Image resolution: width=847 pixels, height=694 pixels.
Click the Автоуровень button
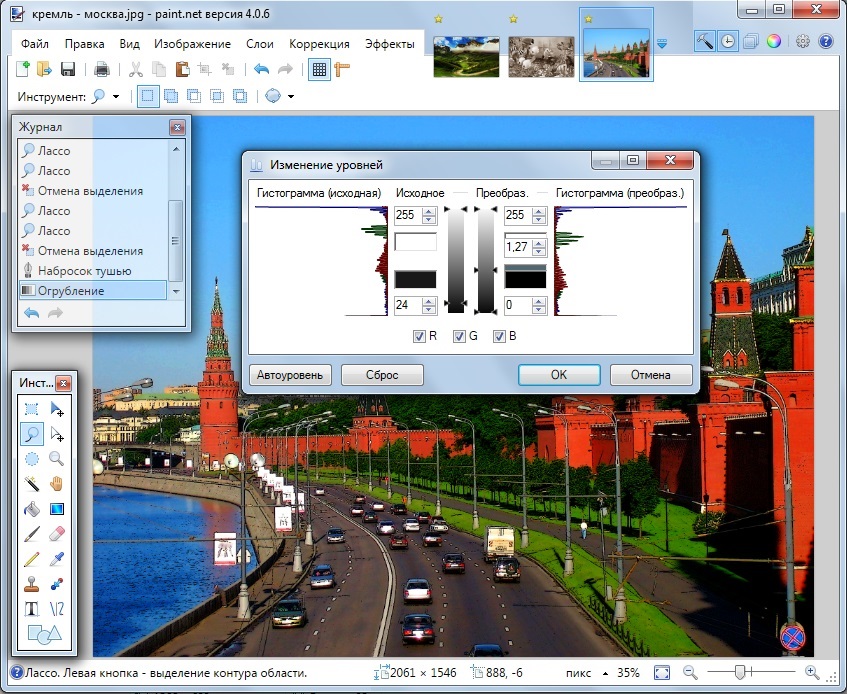(x=290, y=375)
